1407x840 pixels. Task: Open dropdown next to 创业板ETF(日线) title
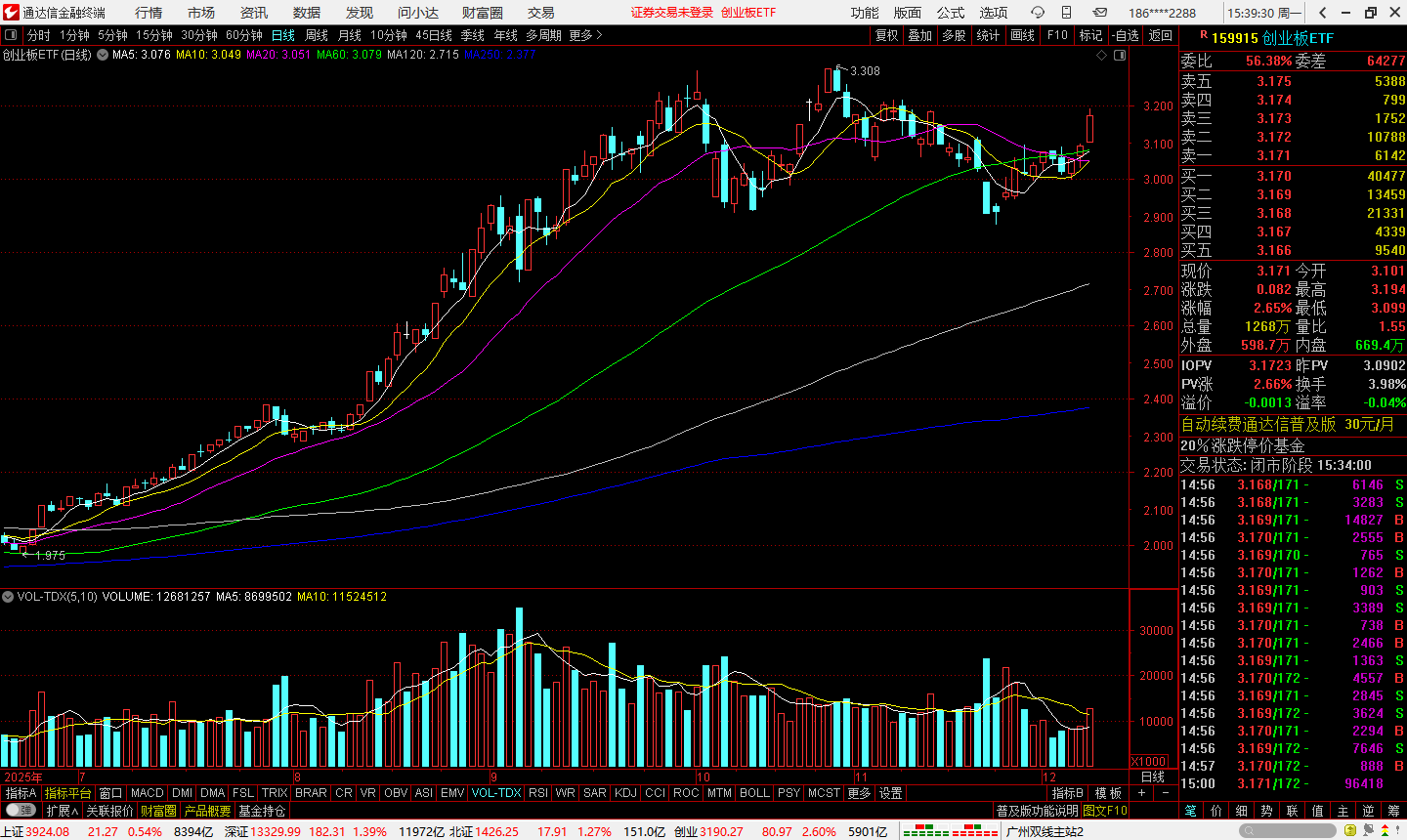click(x=103, y=56)
